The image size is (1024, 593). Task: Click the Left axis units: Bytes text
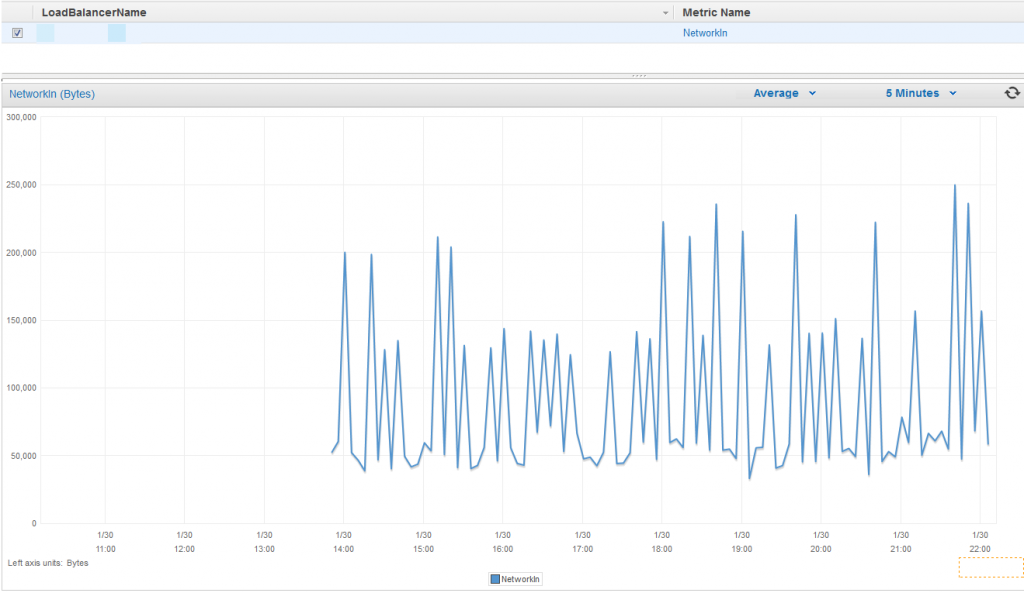coord(48,563)
